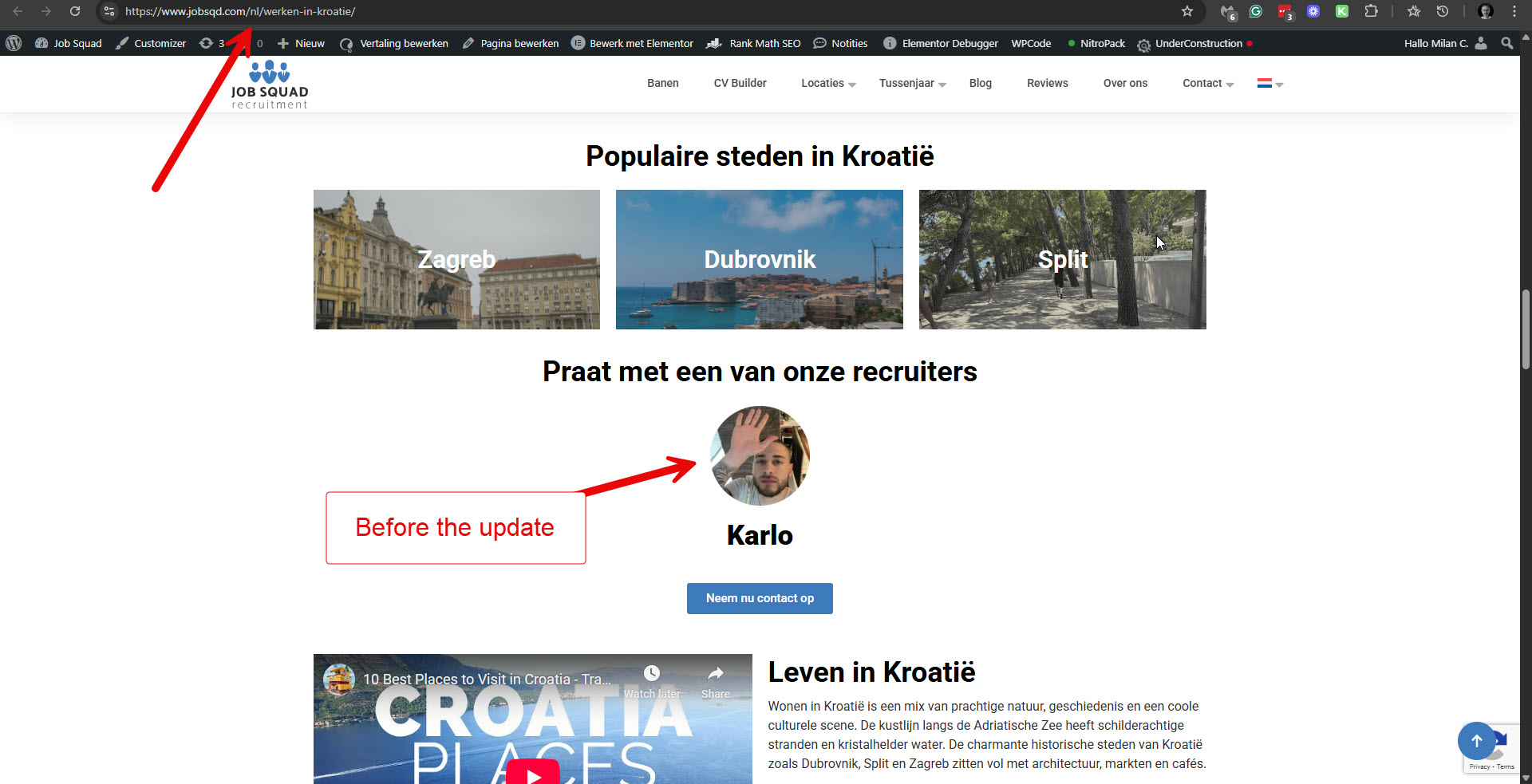The height and width of the screenshot is (784, 1532).
Task: Click the reCAPTCHA Terms link
Action: [1506, 766]
